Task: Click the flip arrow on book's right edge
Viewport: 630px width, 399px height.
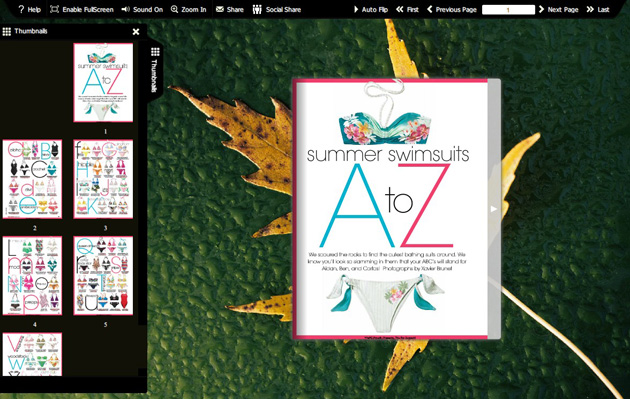Action: pyautogui.click(x=494, y=209)
